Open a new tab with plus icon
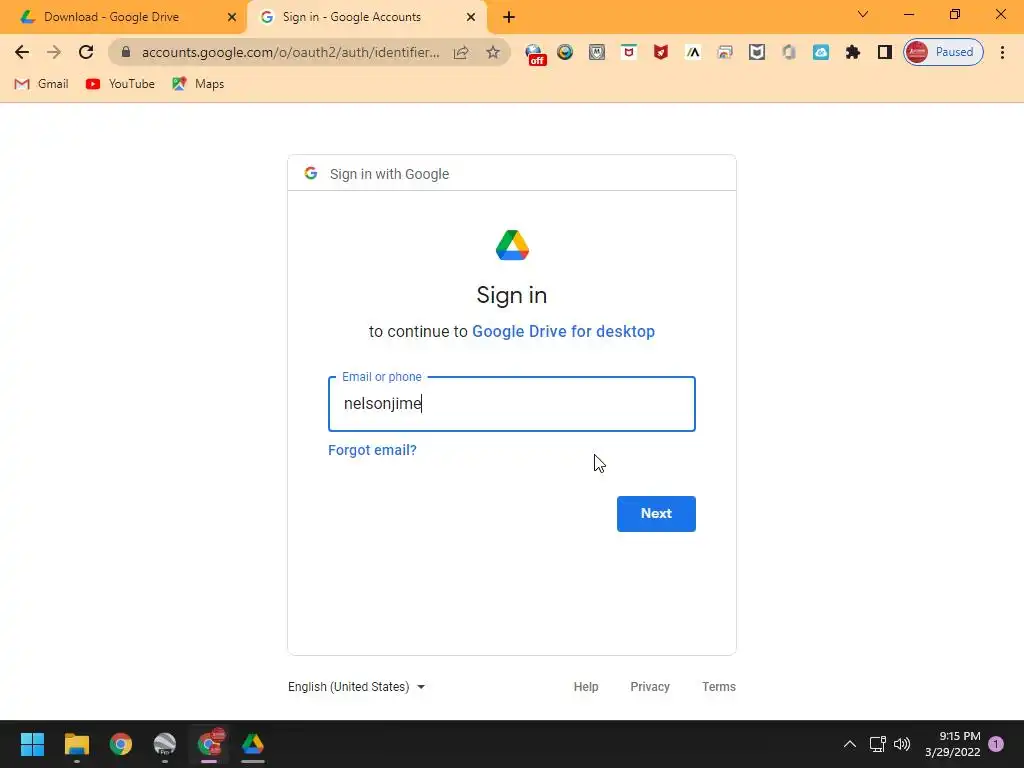The height and width of the screenshot is (768, 1024). click(509, 17)
